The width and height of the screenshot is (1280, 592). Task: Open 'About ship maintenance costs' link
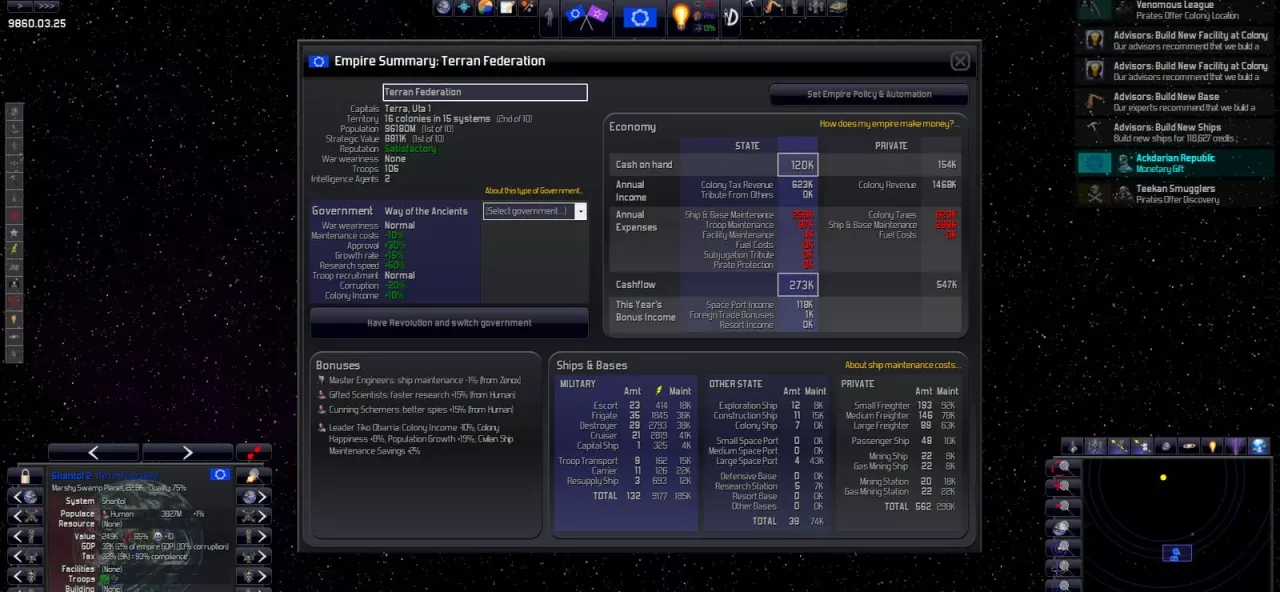902,365
